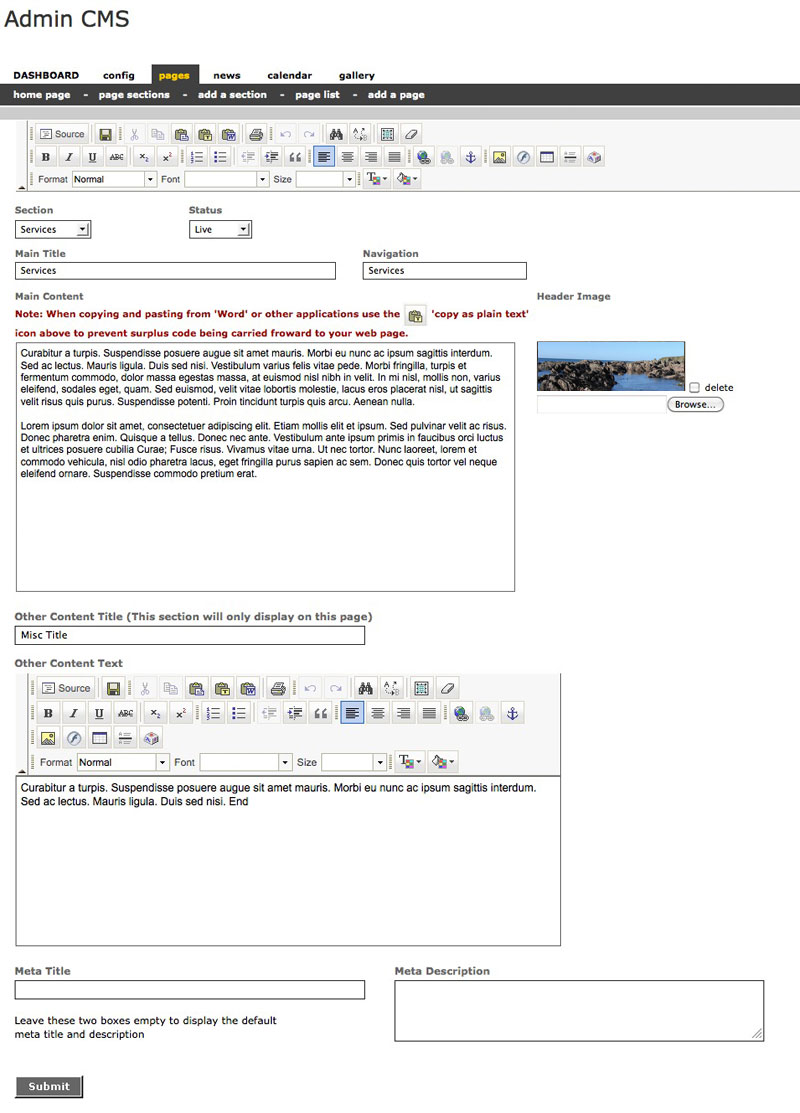Toggle Source view in the main editor
Viewport: 800px width, 1113px height.
(63, 133)
